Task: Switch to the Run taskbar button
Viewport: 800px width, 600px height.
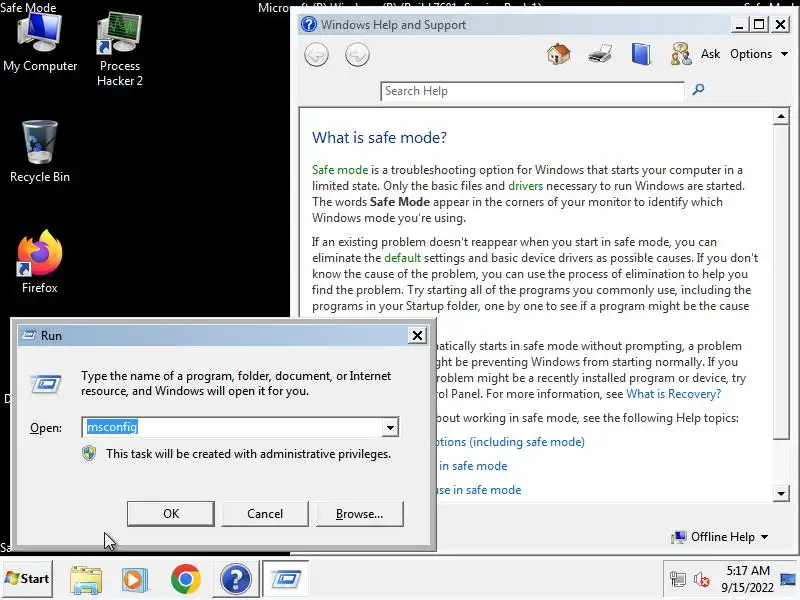Action: click(x=286, y=579)
